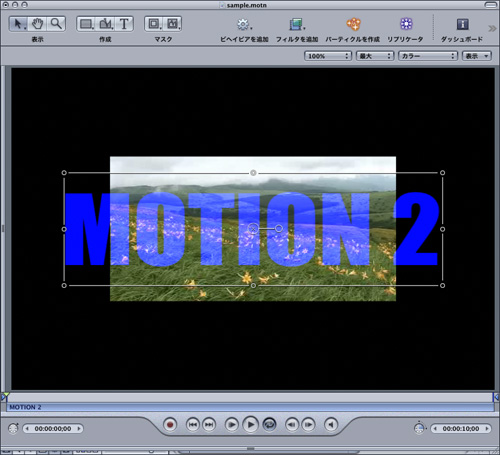This screenshot has width=500, height=455.
Task: Click bottom-left bounding box handle
Action: pos(64,285)
